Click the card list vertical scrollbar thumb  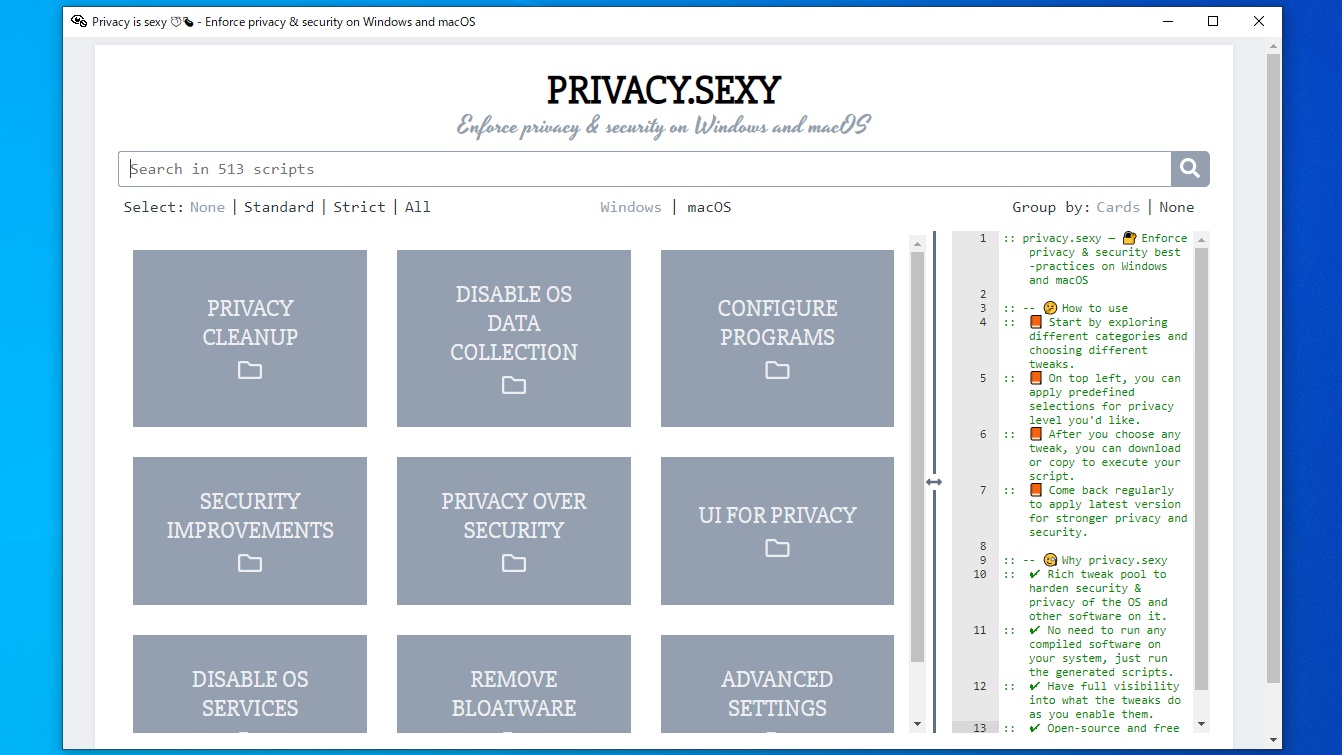pos(917,456)
